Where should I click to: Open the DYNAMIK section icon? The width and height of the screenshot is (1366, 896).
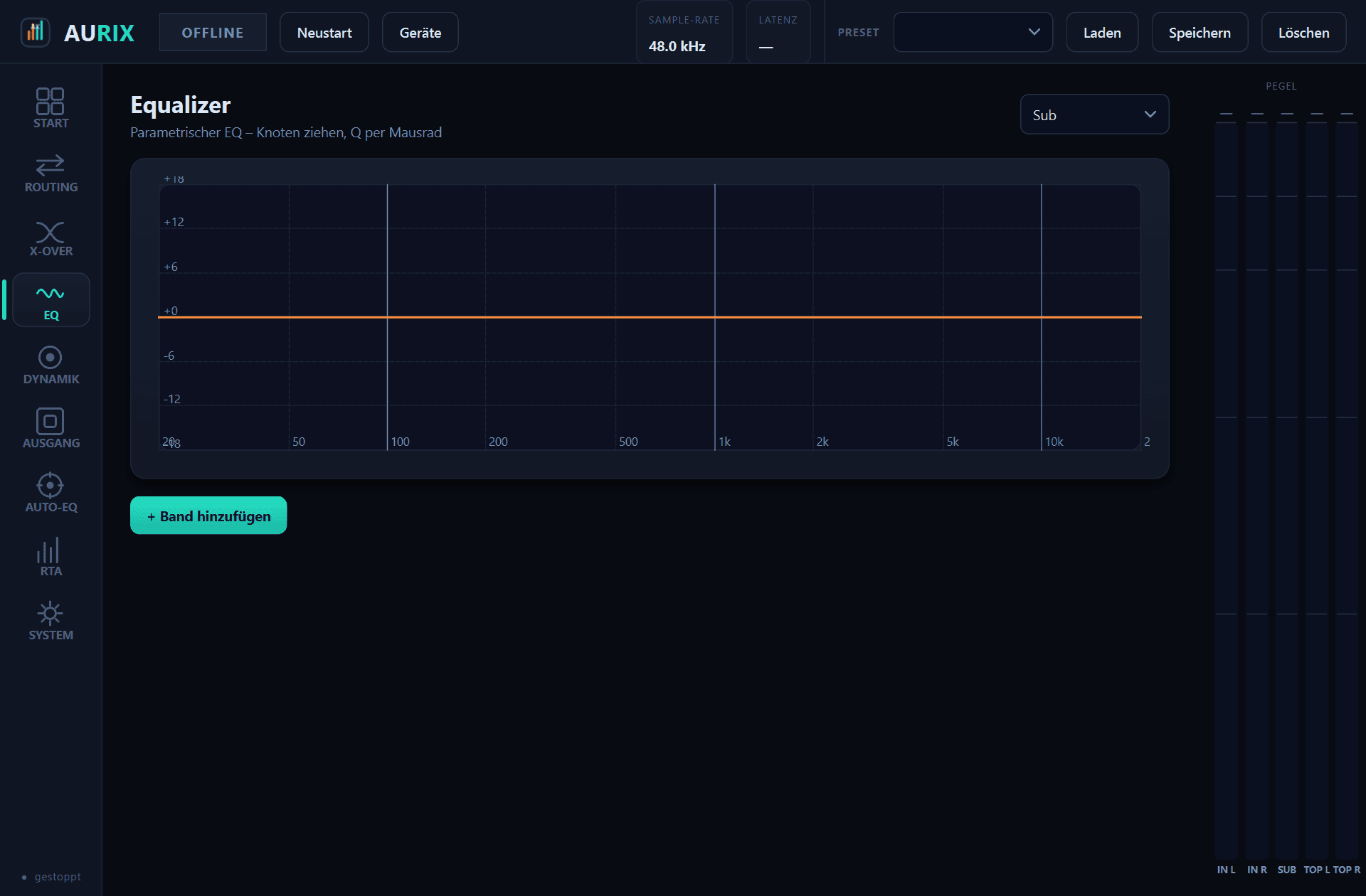click(51, 357)
